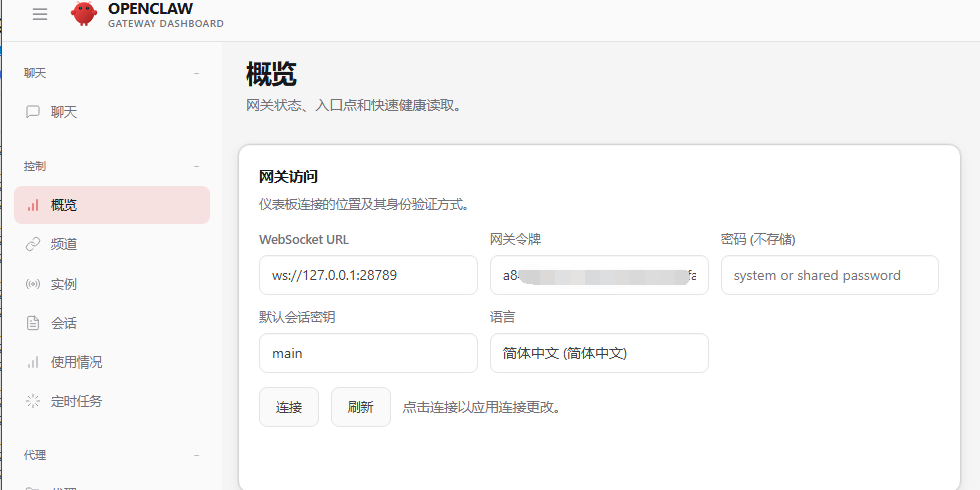Collapse the 代理 sidebar section
The width and height of the screenshot is (980, 490).
pos(196,455)
